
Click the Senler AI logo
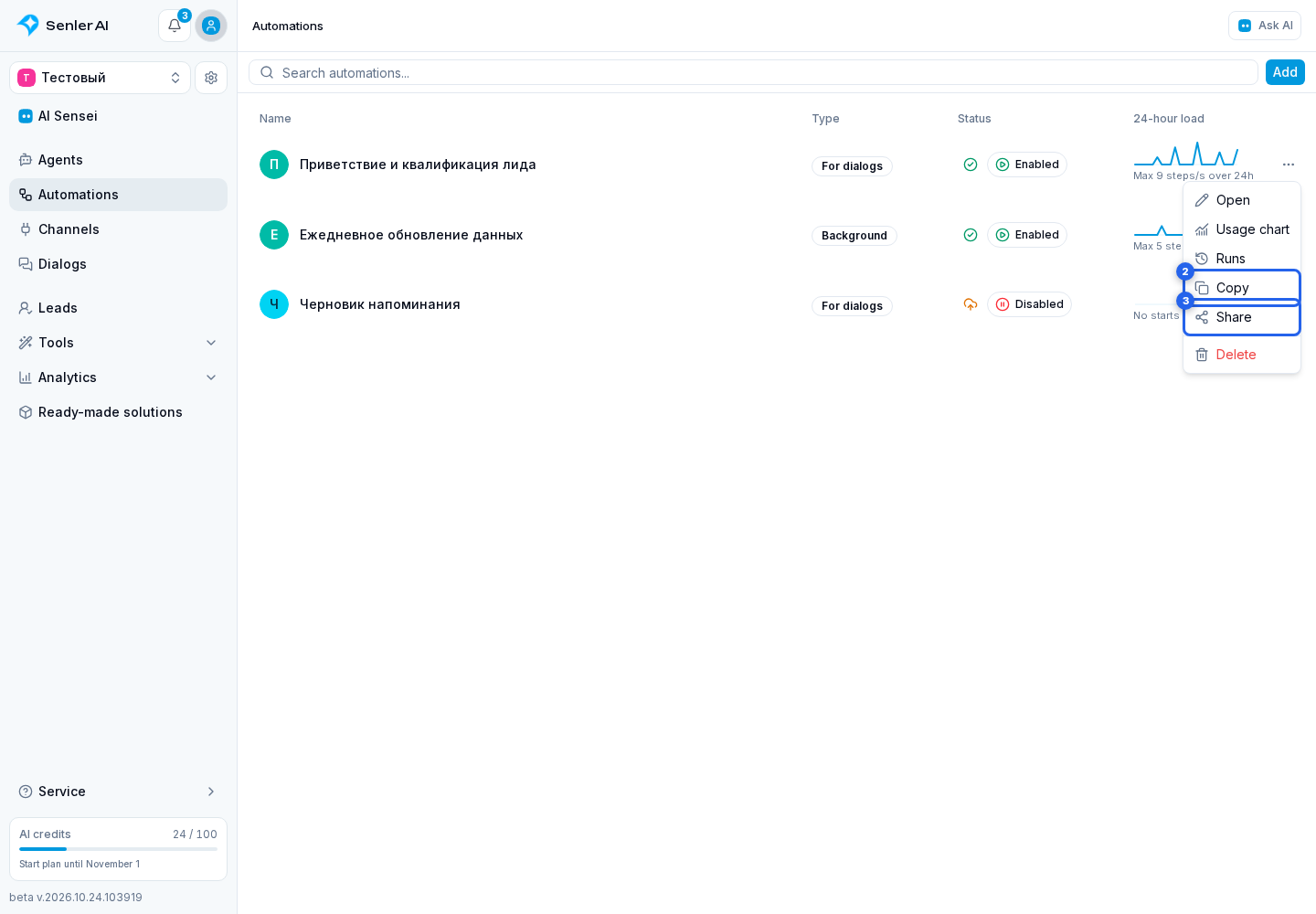pyautogui.click(x=63, y=26)
